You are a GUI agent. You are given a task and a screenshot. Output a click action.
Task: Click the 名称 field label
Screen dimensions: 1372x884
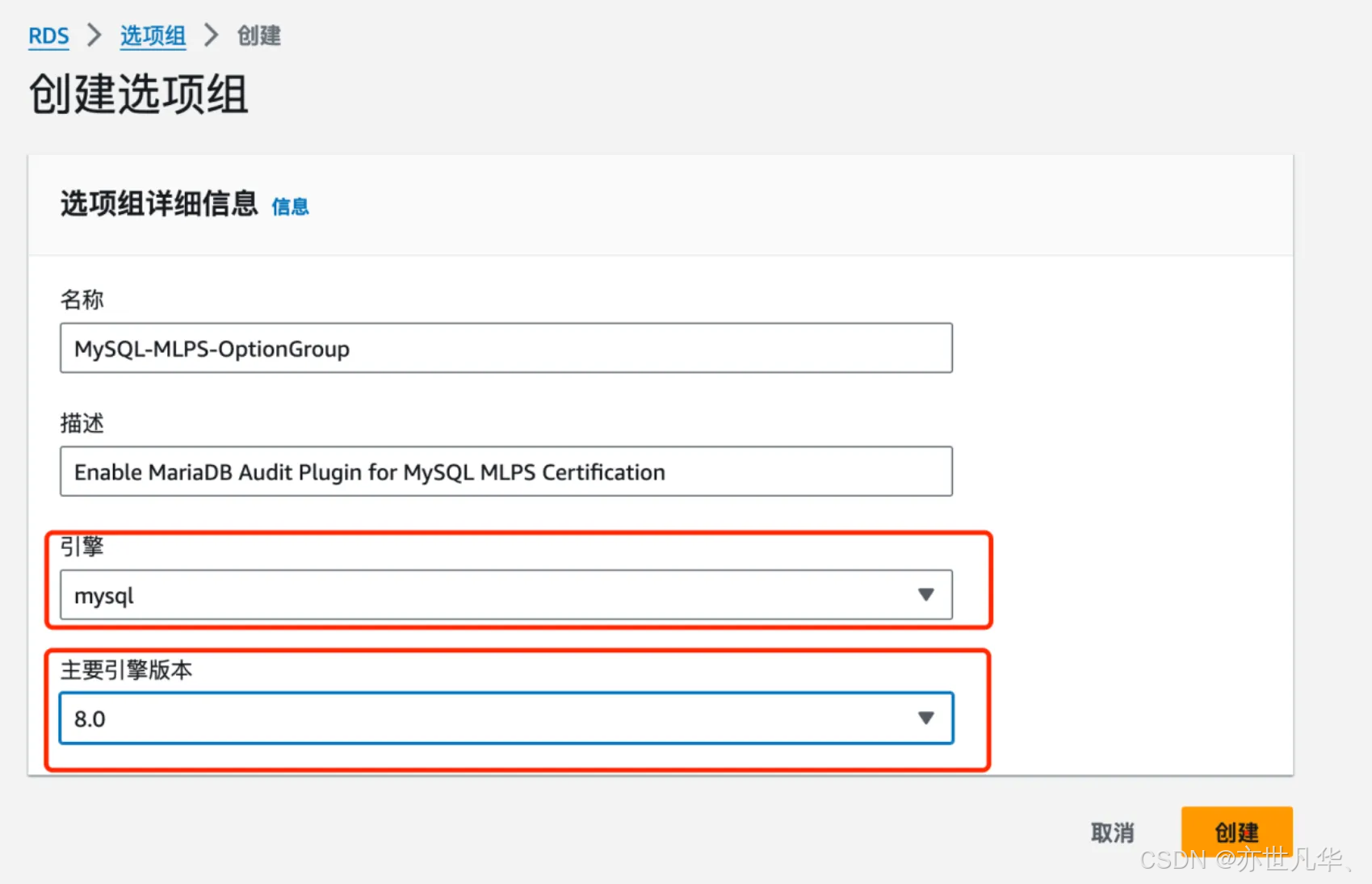(82, 300)
